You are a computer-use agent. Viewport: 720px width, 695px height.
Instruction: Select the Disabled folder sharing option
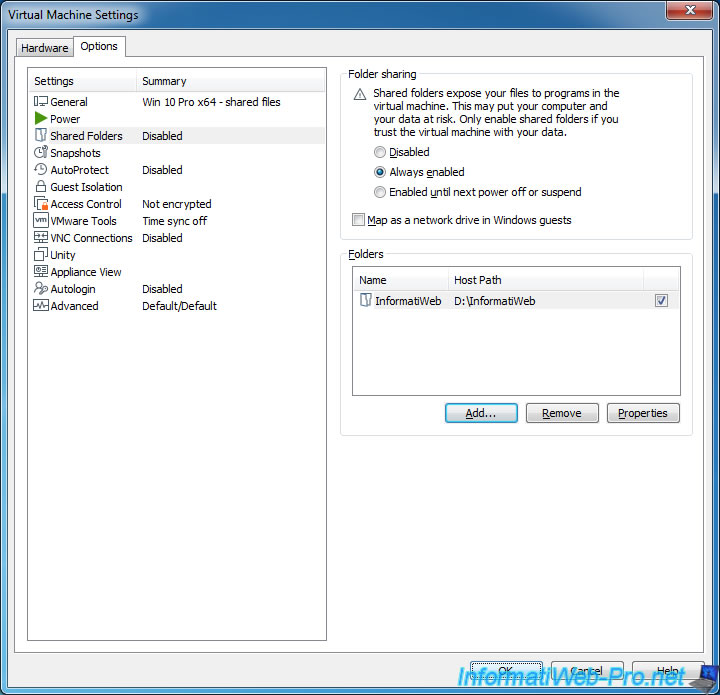(380, 152)
